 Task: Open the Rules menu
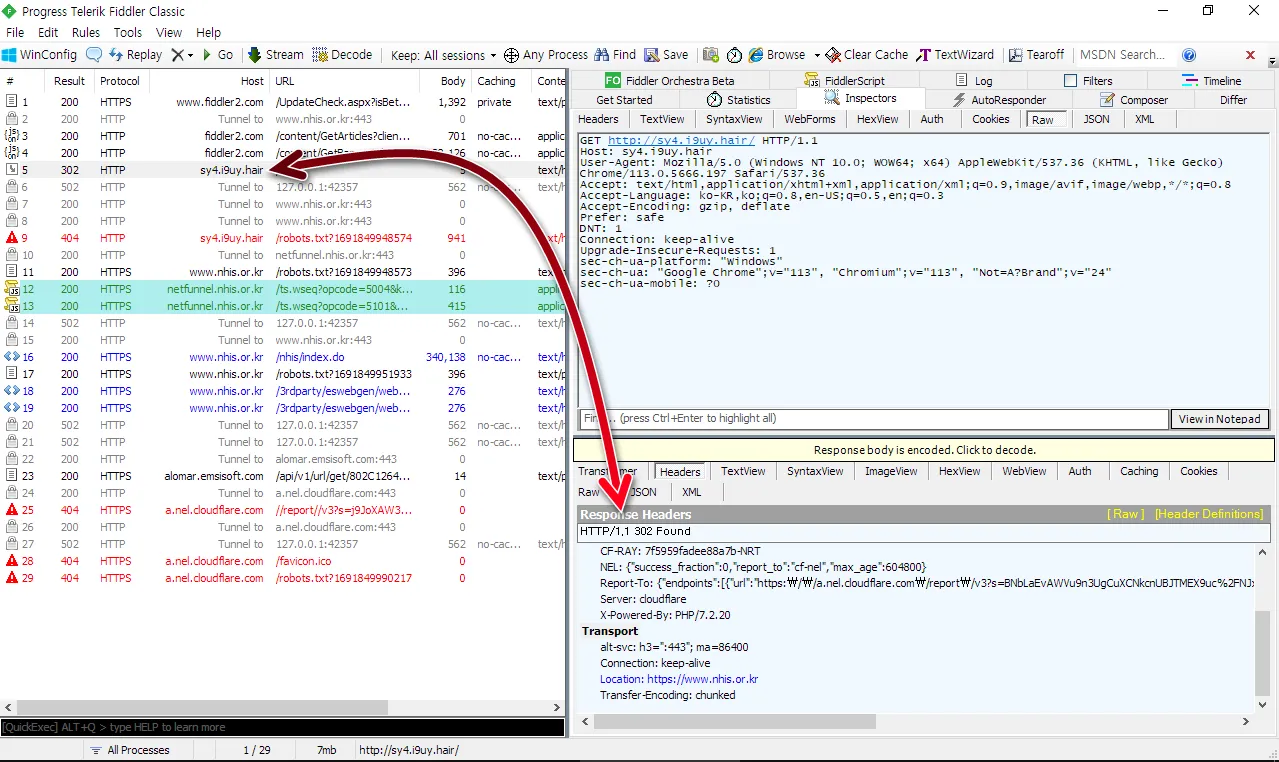coord(86,32)
